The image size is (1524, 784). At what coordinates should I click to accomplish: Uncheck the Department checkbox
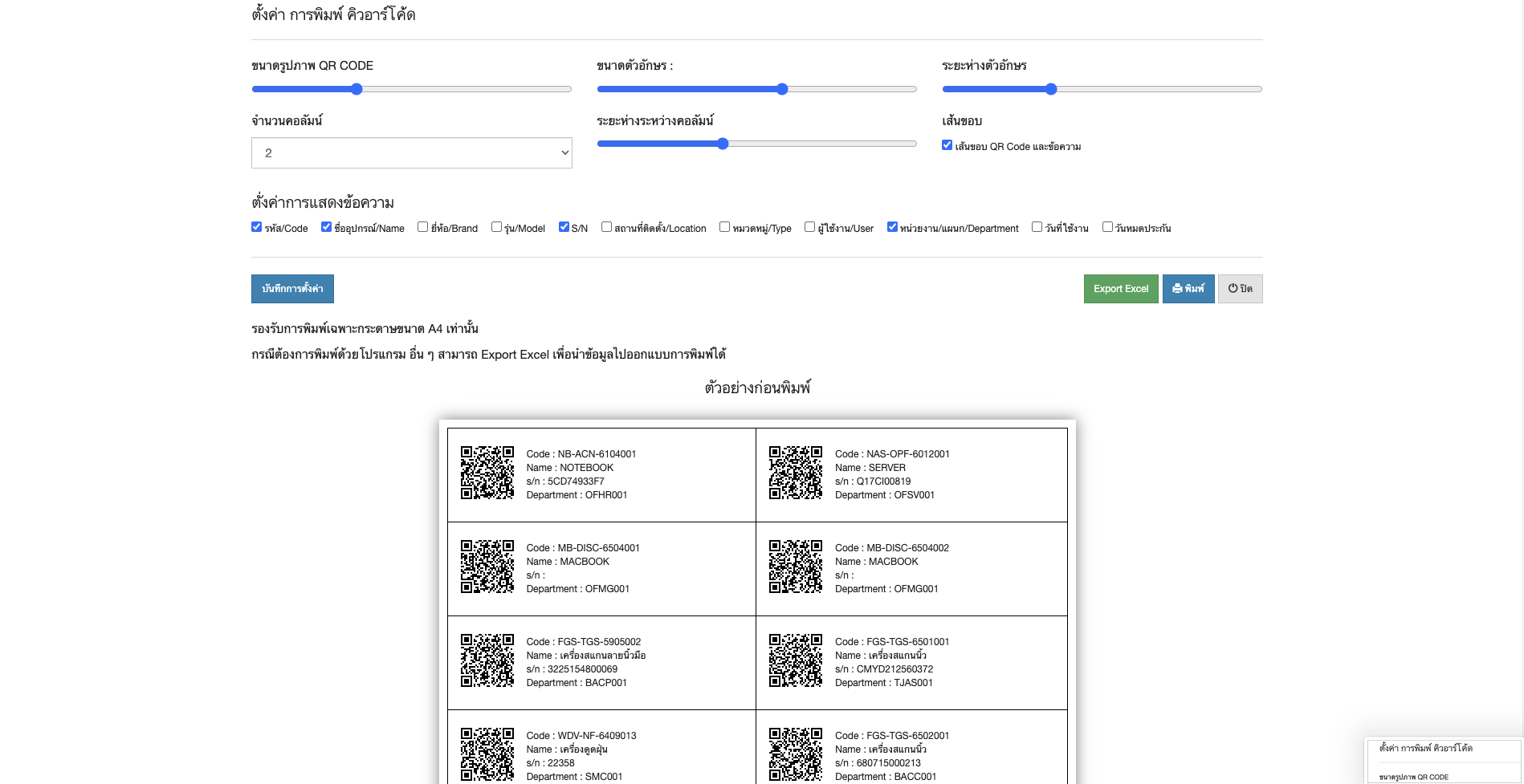(892, 227)
